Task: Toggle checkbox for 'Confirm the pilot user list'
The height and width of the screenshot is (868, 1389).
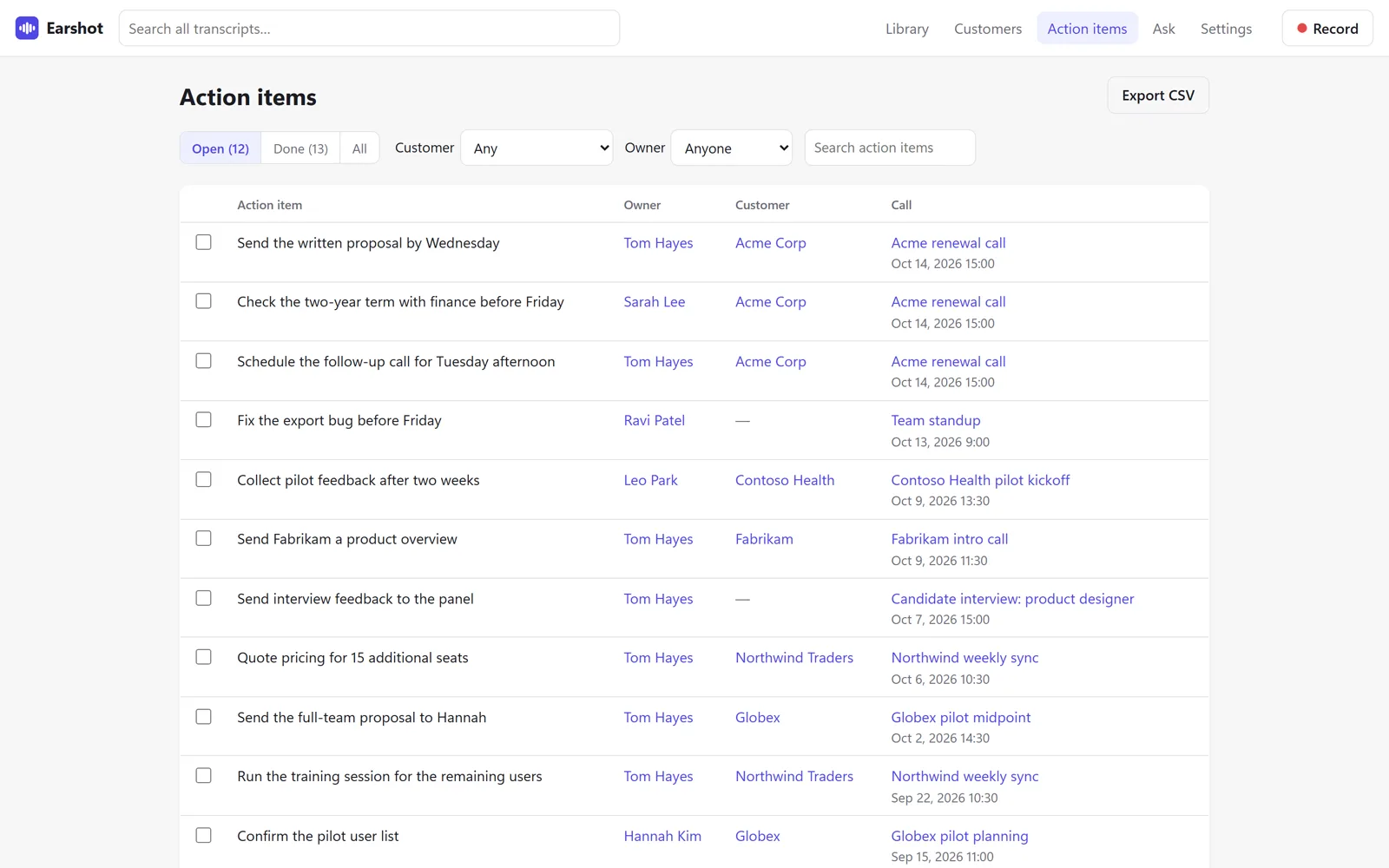Action: pos(203,835)
